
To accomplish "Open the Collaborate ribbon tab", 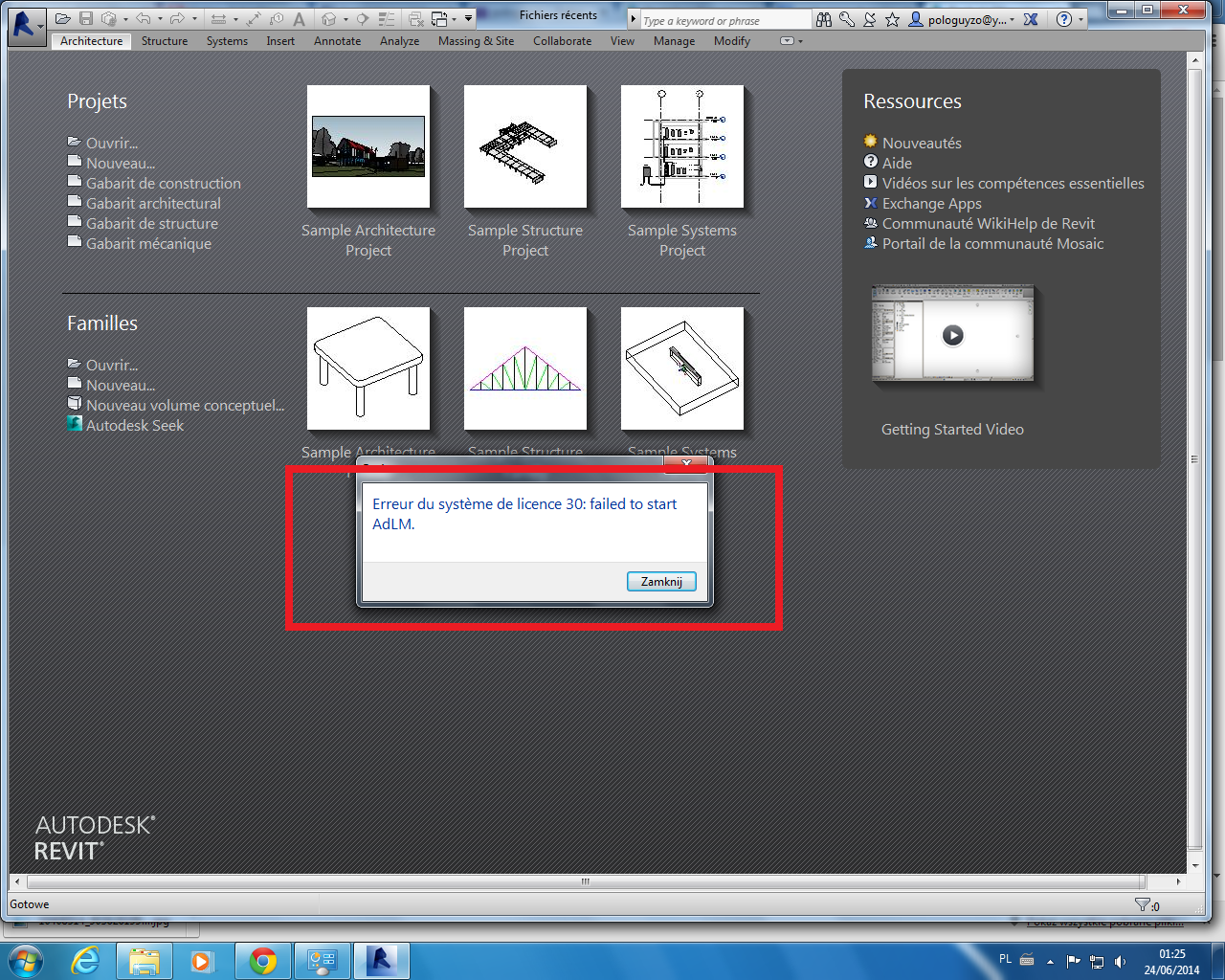I will pos(562,41).
